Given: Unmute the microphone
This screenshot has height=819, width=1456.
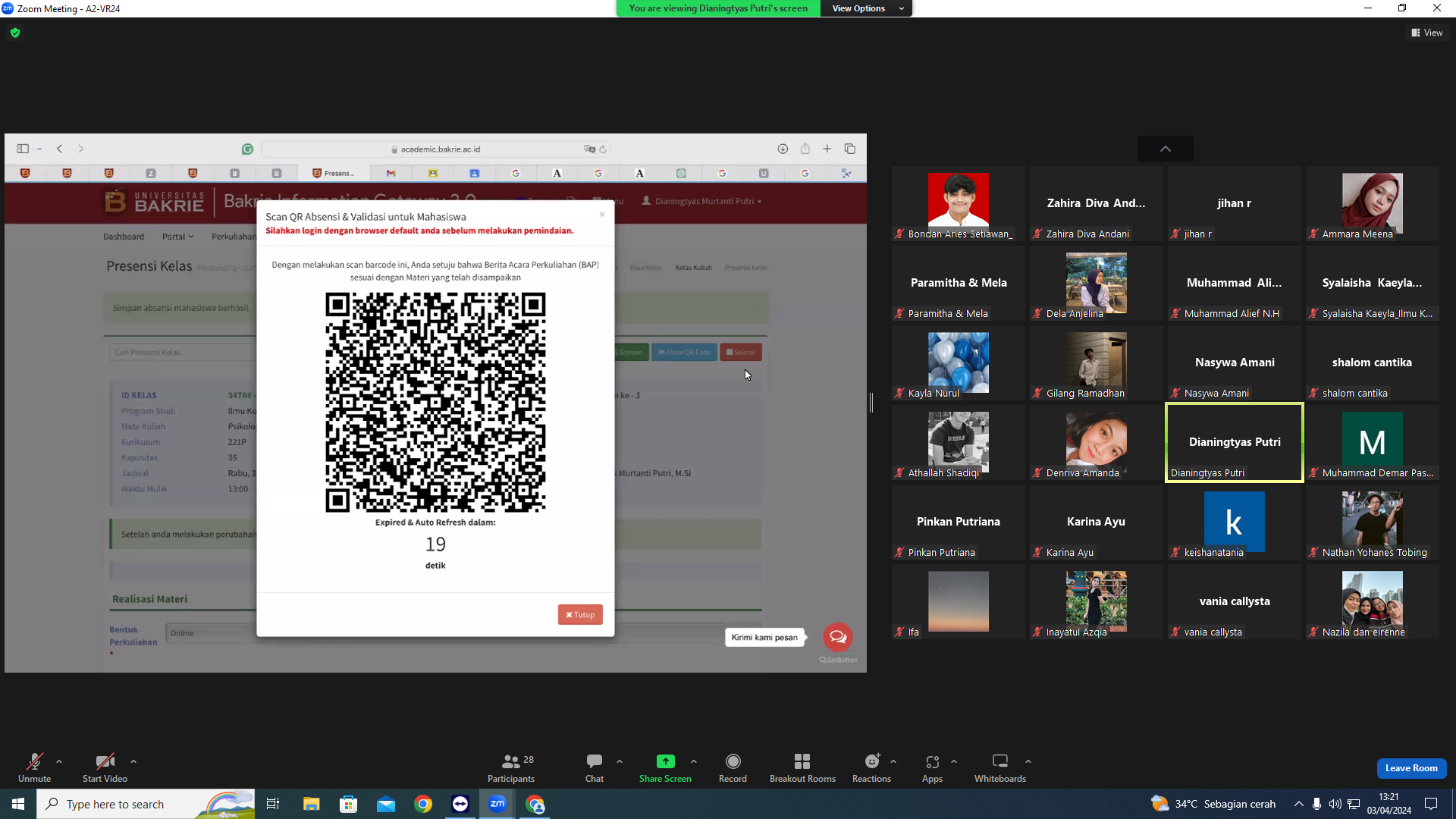Looking at the screenshot, I should (35, 767).
